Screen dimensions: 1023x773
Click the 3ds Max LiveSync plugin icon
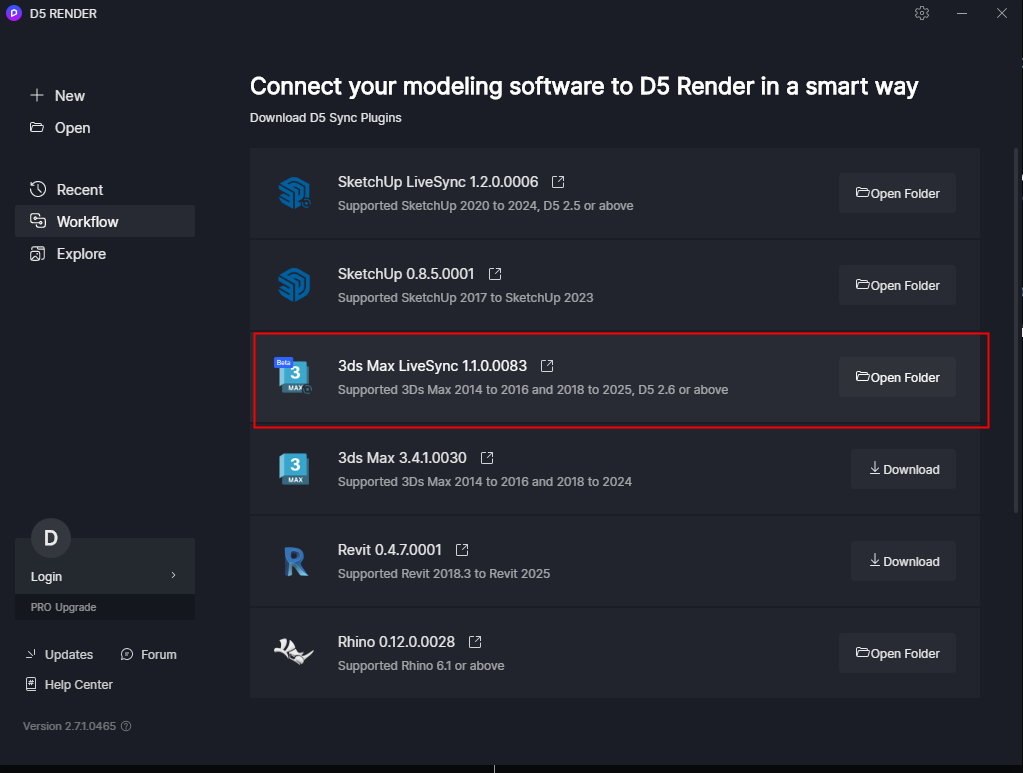click(294, 376)
